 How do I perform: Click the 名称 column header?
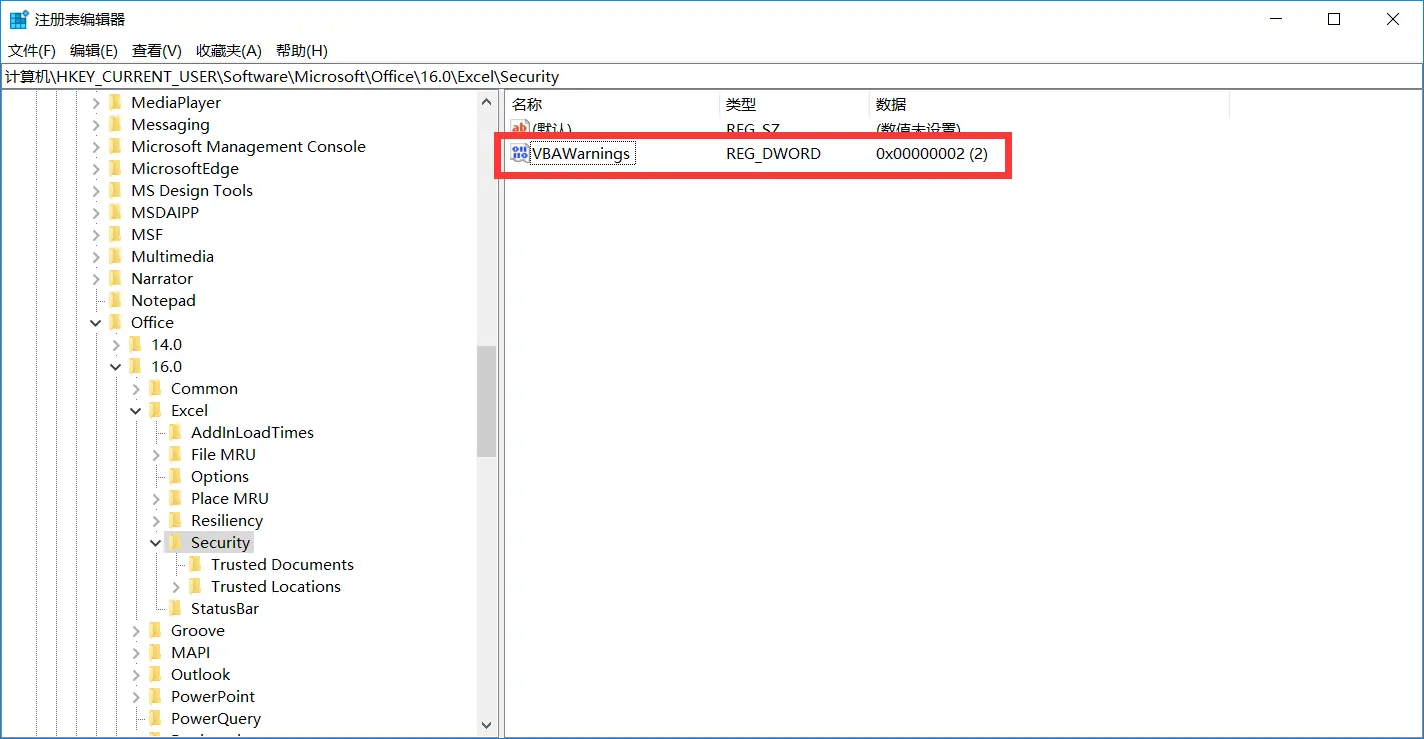527,104
